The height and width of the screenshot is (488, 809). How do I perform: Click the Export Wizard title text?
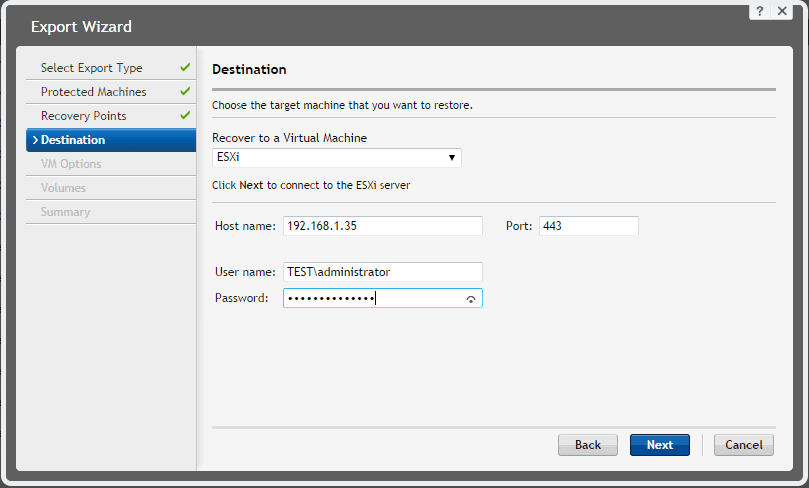[x=82, y=27]
